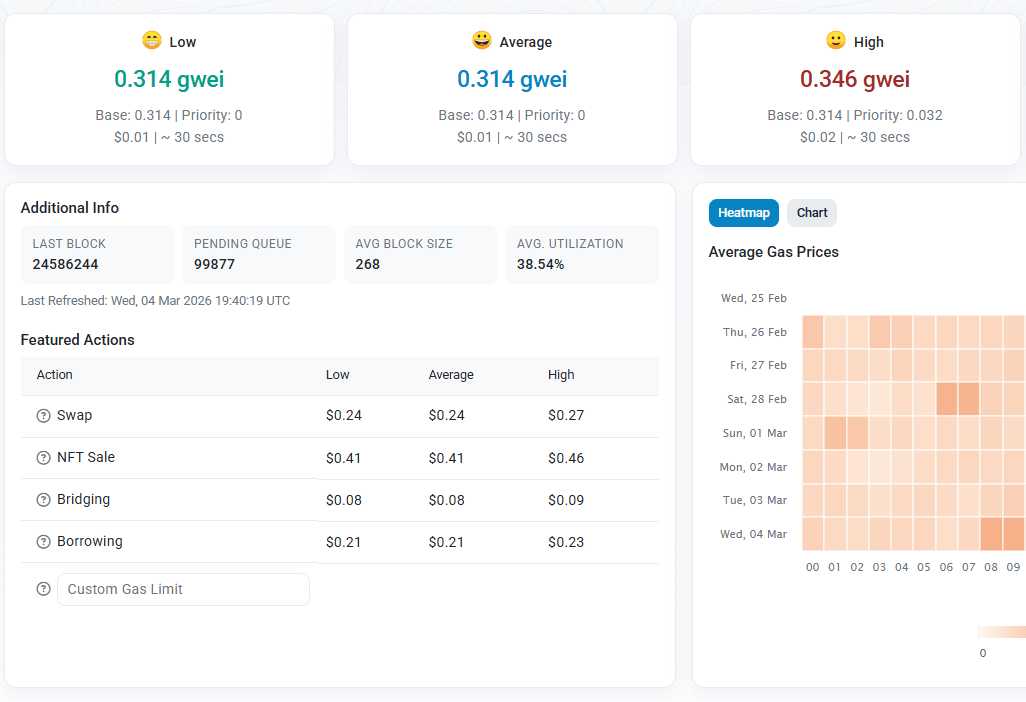Click the Low gas price 0.314 gwei

169,79
